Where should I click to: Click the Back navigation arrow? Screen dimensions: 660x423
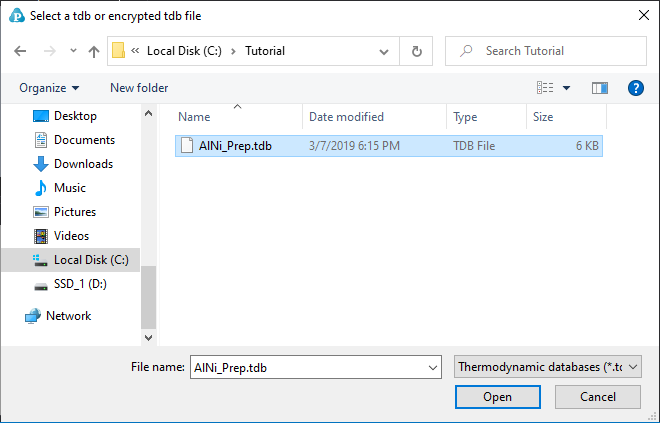coord(21,51)
